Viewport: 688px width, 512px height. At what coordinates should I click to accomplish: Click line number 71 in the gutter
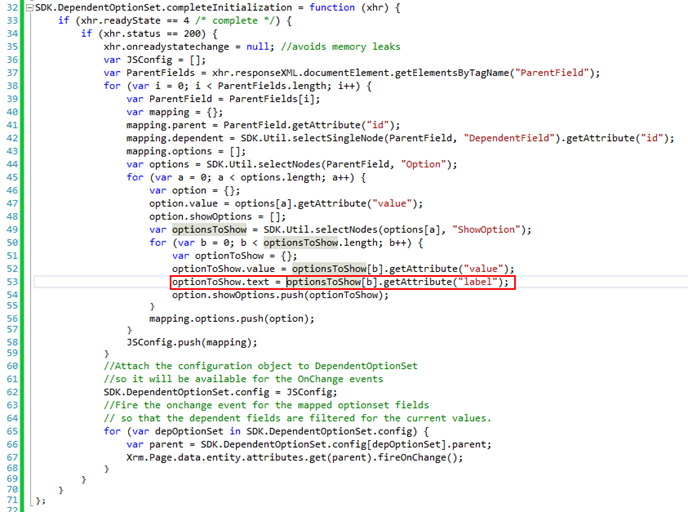click(x=12, y=500)
